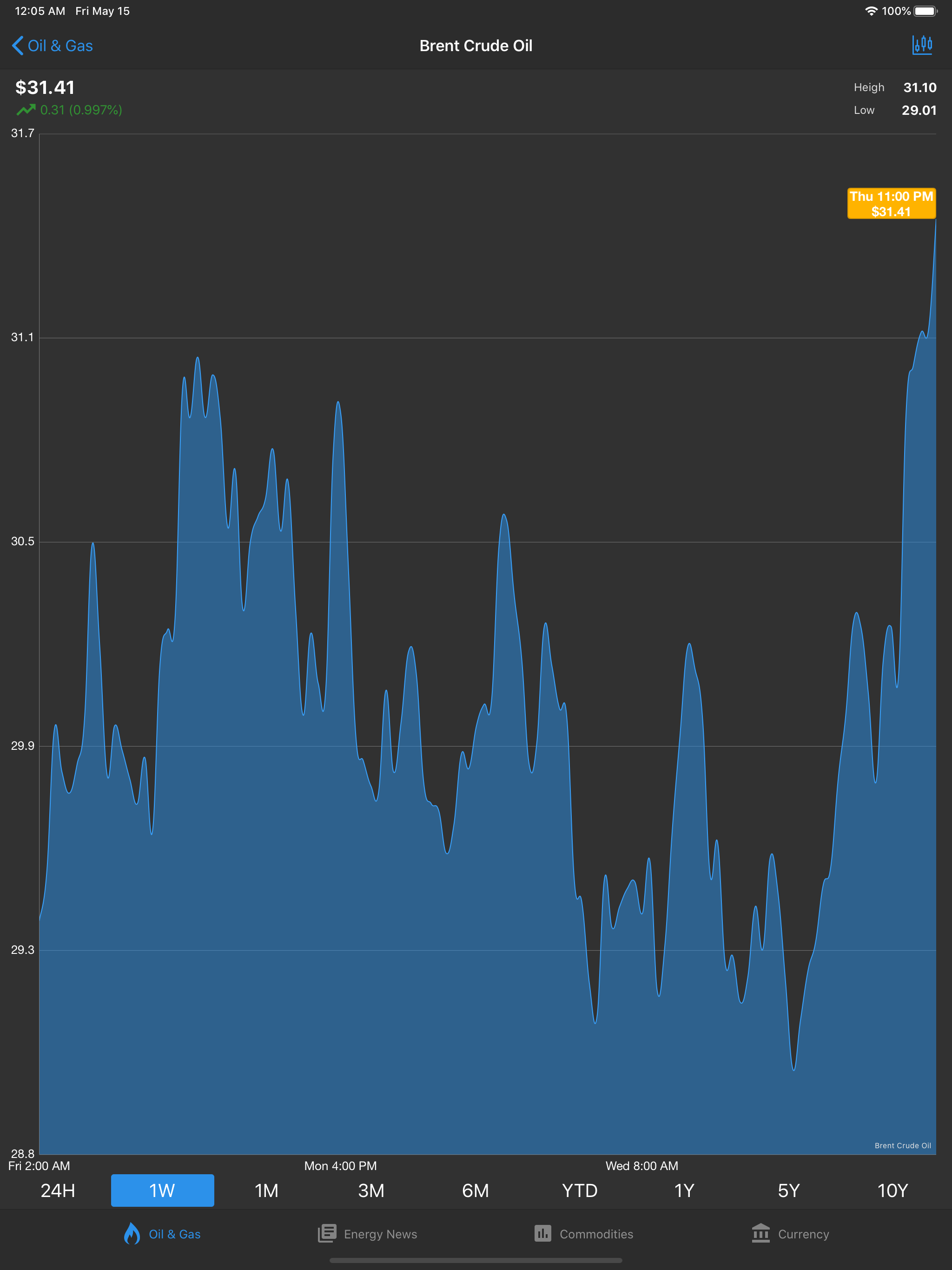The image size is (952, 1270).
Task: Show the YTD price history
Action: pyautogui.click(x=580, y=1191)
